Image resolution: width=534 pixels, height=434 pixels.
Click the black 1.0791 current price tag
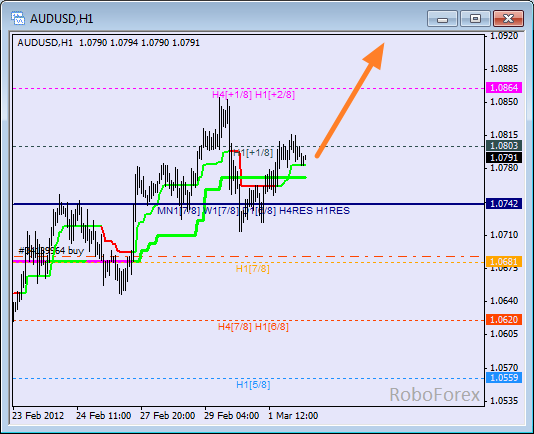504,158
